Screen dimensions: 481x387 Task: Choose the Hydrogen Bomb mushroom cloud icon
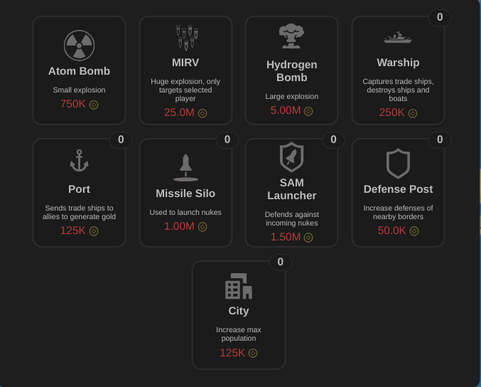coord(291,36)
